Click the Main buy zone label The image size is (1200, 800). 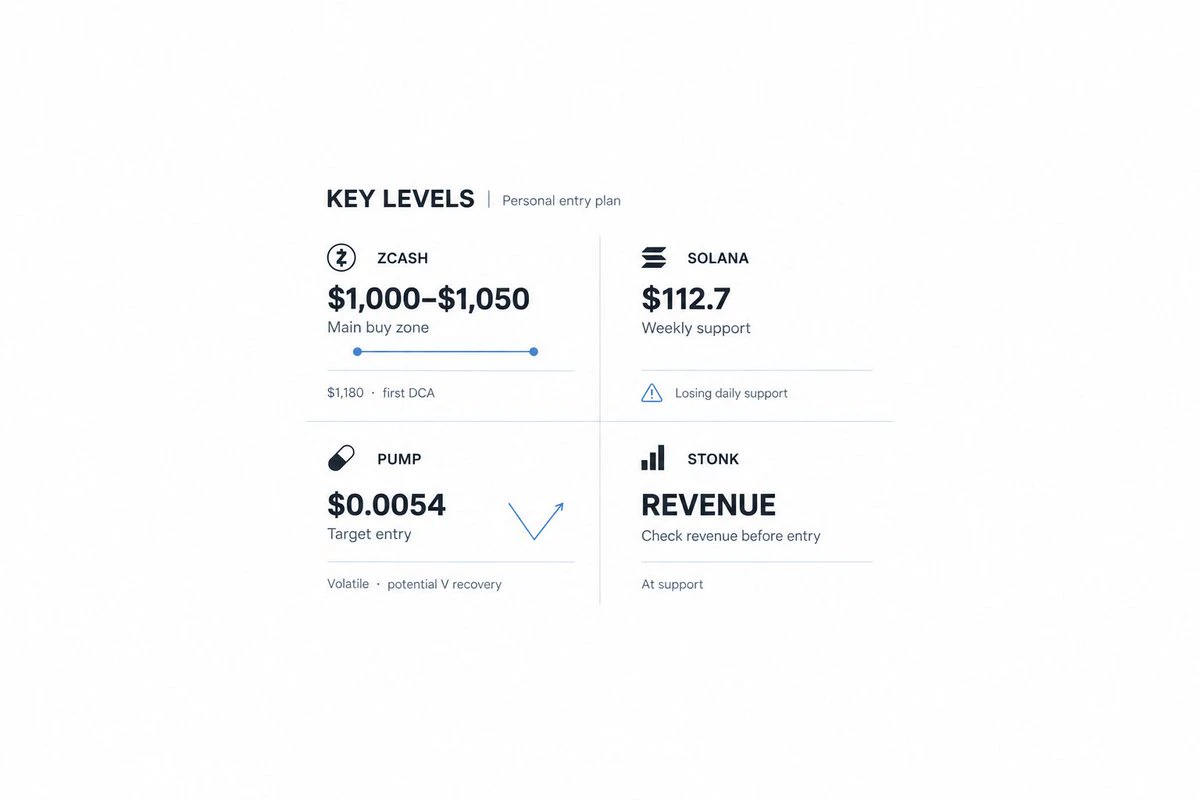[378, 328]
